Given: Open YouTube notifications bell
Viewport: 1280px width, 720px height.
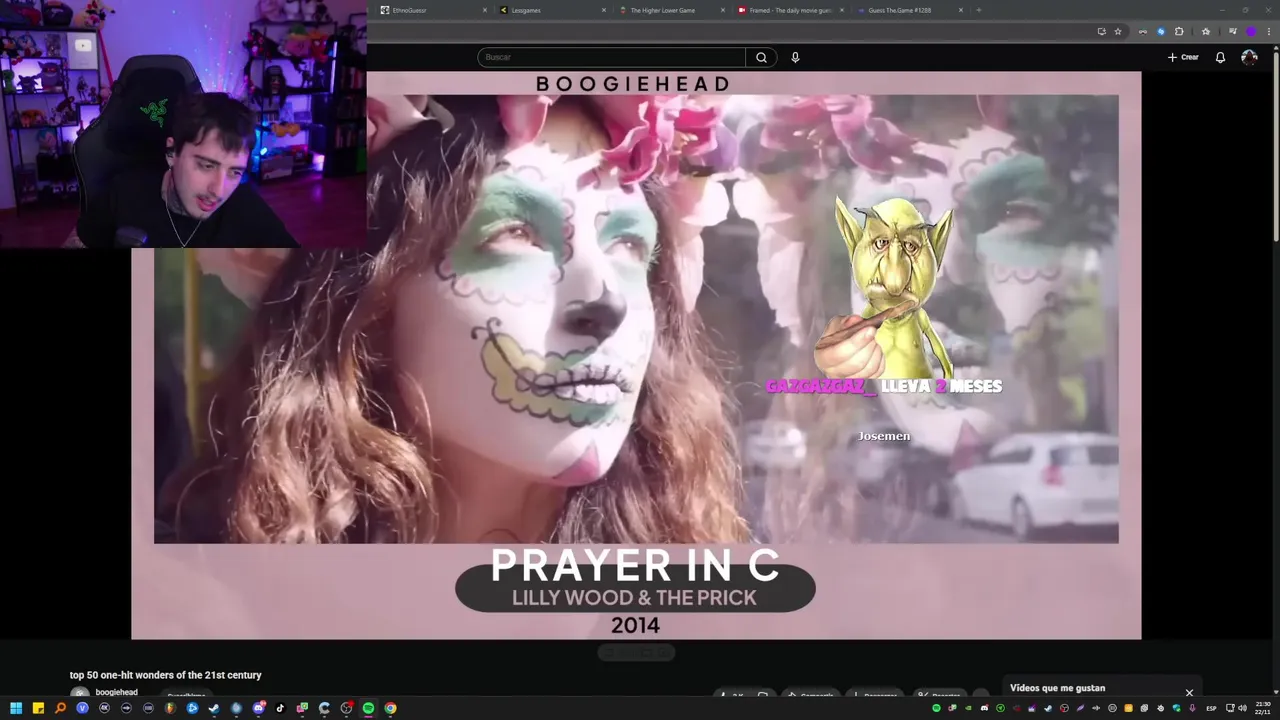Looking at the screenshot, I should (1220, 57).
